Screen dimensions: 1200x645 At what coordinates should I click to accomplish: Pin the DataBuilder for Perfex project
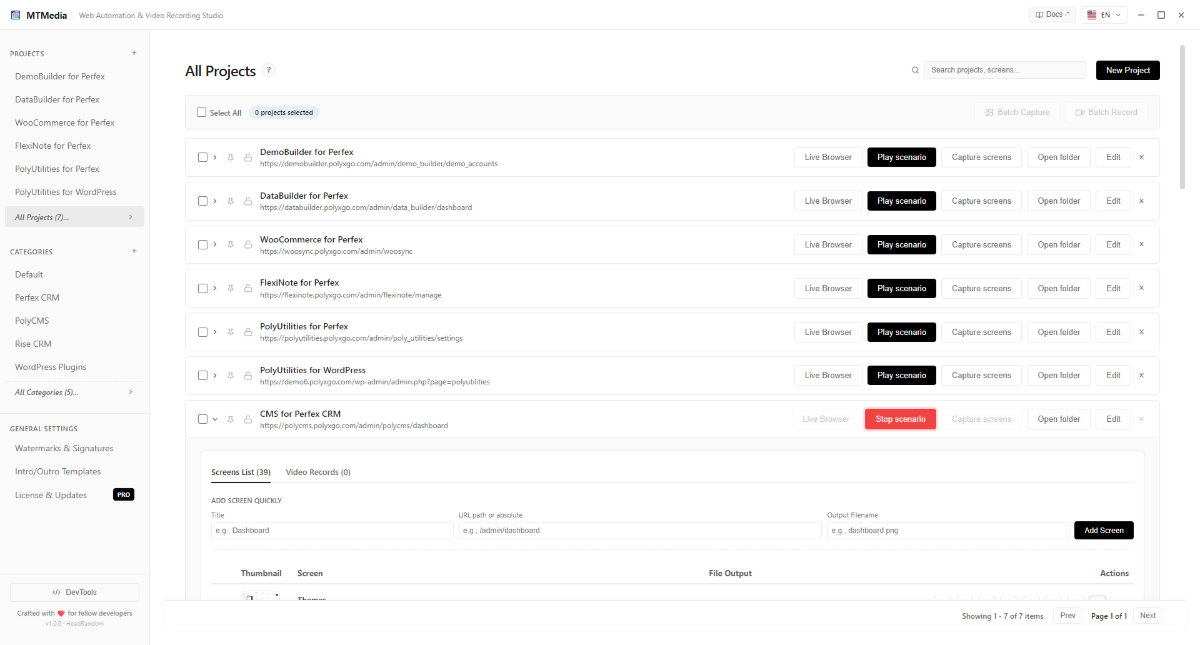[230, 201]
